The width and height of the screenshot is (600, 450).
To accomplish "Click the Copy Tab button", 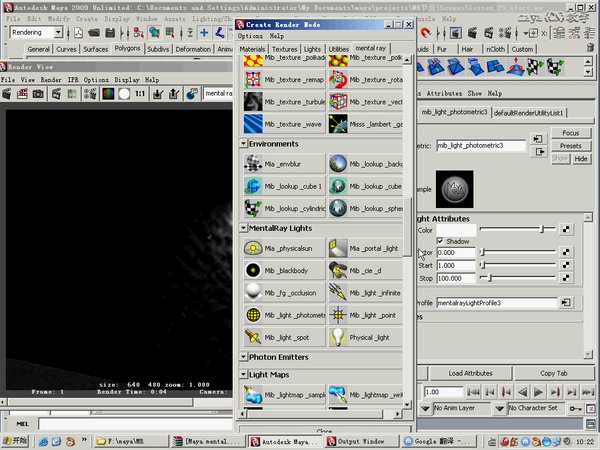I will (x=554, y=373).
